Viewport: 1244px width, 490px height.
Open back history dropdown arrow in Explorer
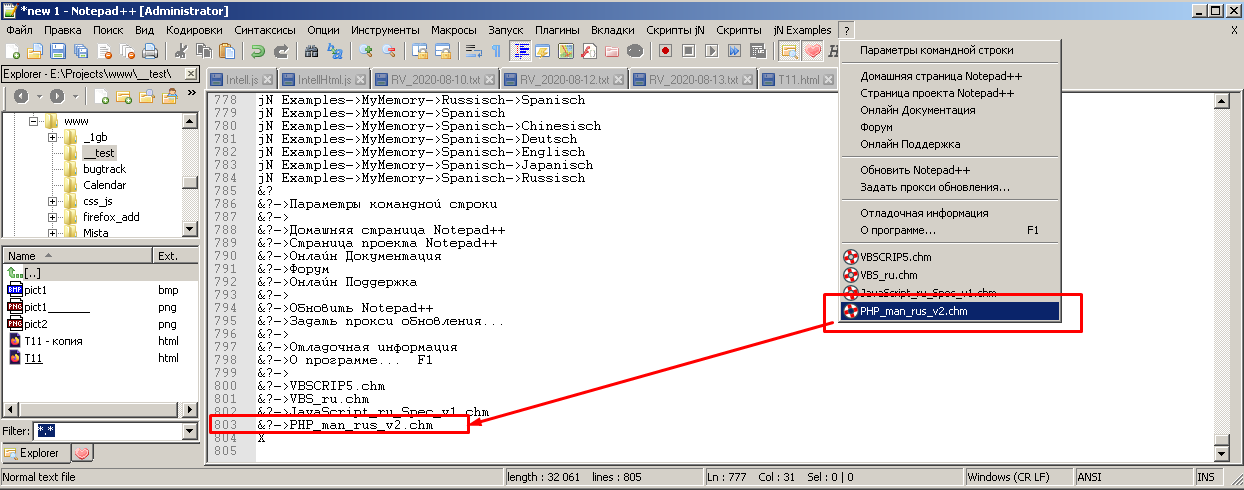38,96
